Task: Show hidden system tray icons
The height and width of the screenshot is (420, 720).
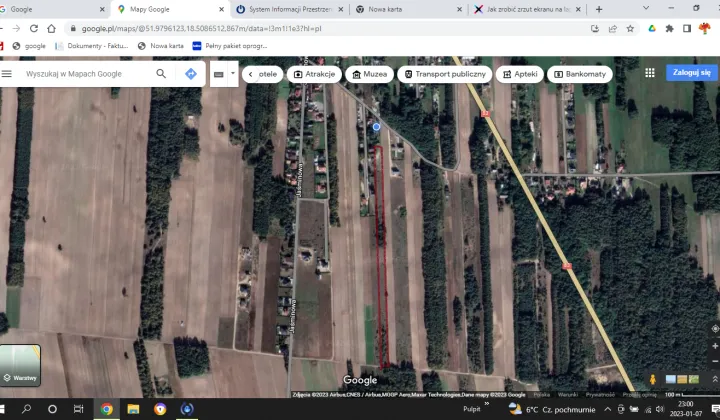Action: click(x=608, y=409)
